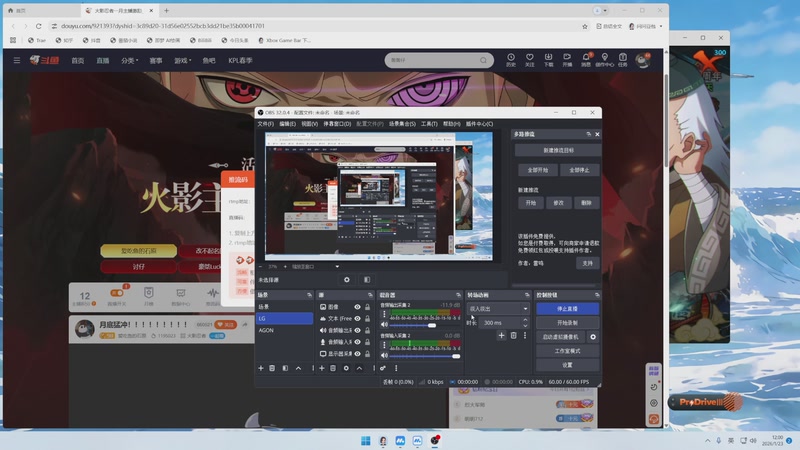Select the AGON scene
This screenshot has height=450, width=800.
click(285, 330)
